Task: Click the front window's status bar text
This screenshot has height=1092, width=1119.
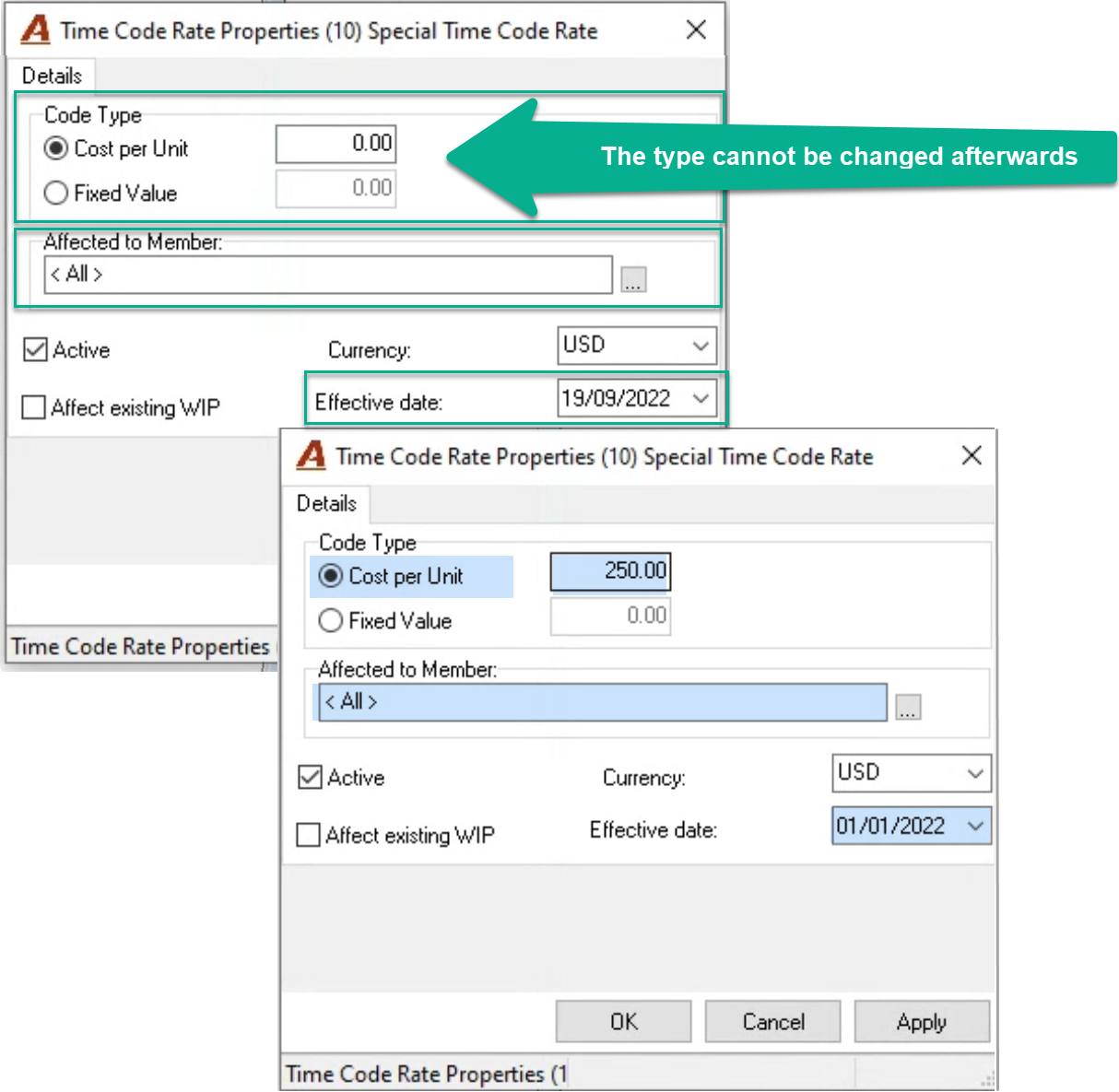Action: (427, 1074)
